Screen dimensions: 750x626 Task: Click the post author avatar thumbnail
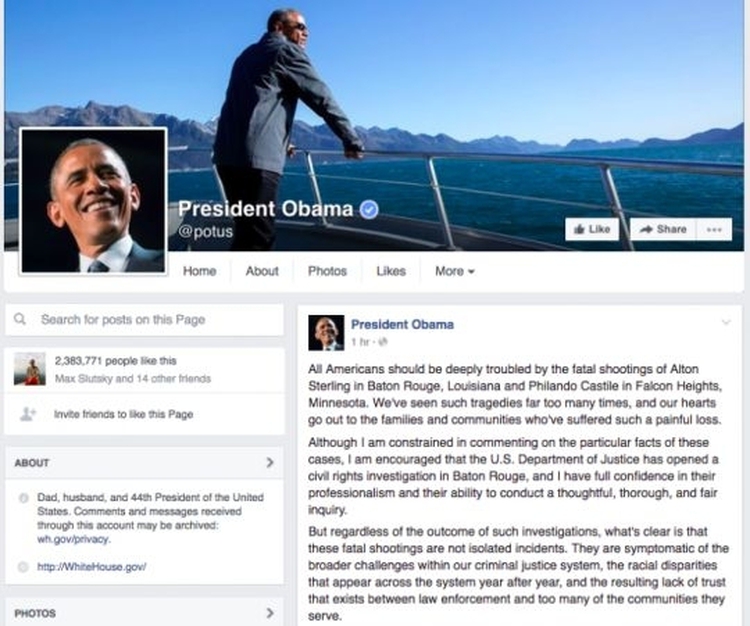click(326, 333)
